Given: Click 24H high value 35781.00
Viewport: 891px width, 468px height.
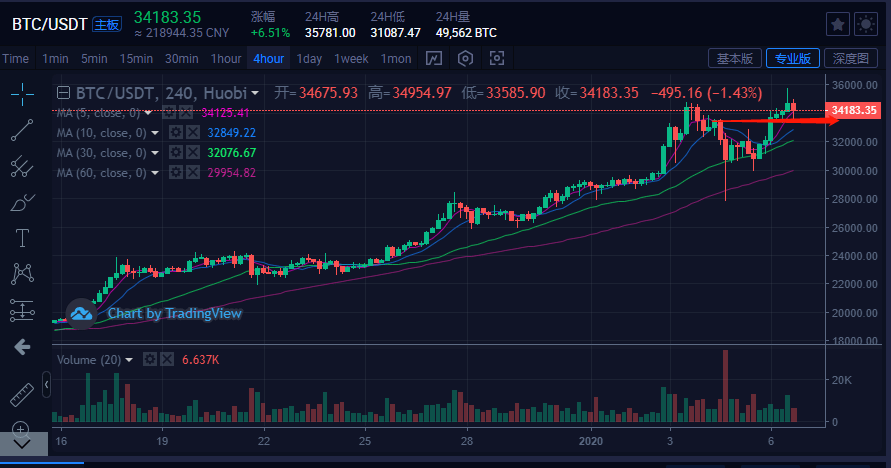Looking at the screenshot, I should coord(330,33).
